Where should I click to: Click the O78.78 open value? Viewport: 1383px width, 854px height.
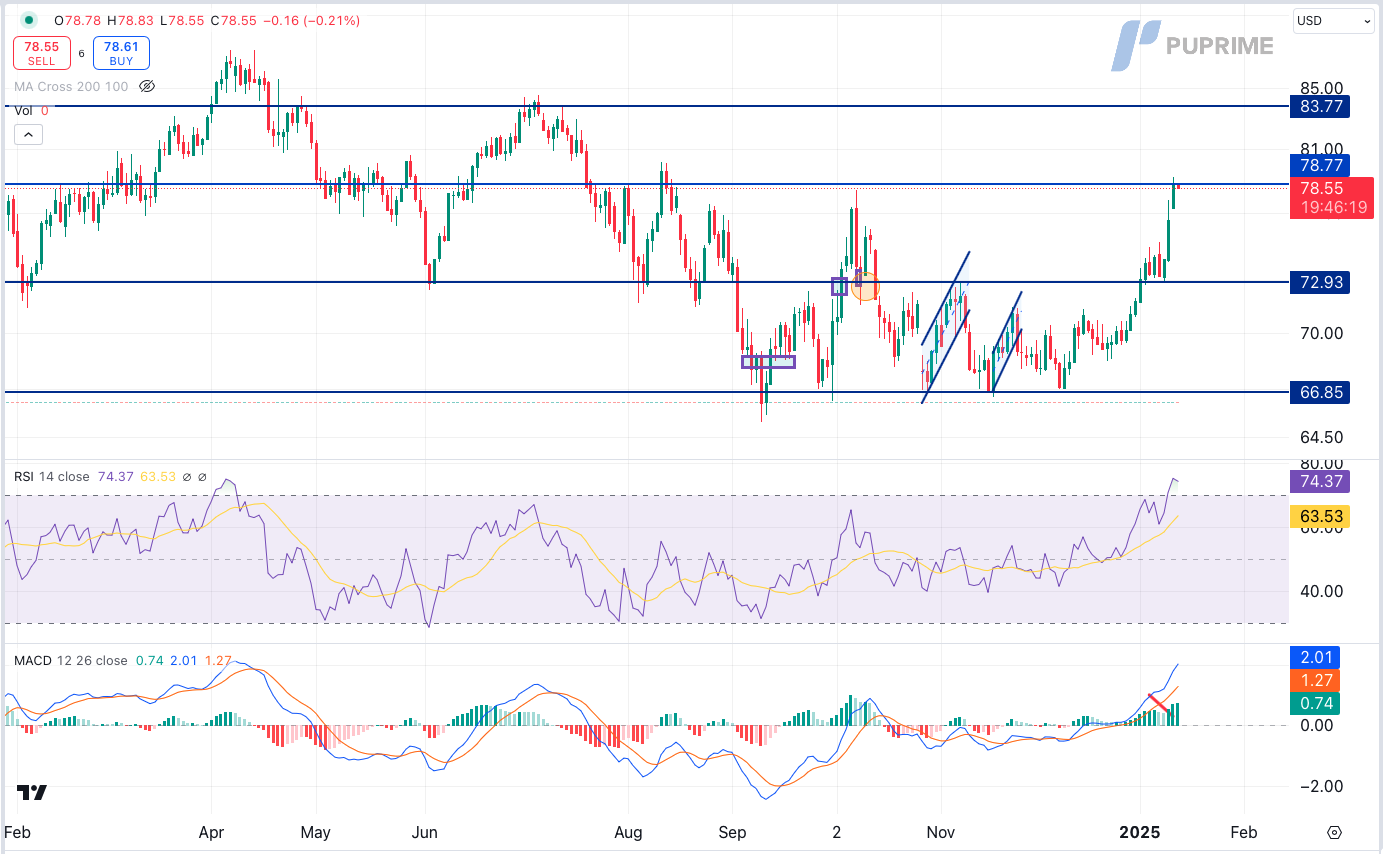77,20
